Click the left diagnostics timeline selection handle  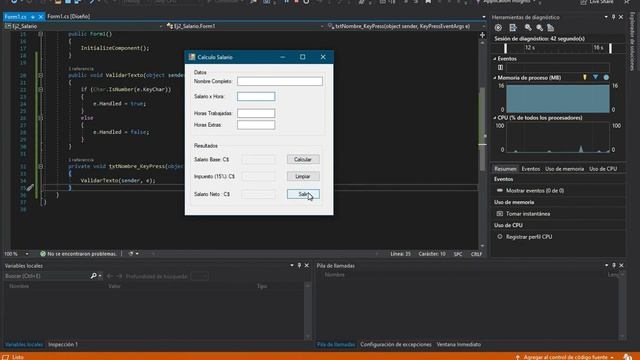[x=505, y=48]
